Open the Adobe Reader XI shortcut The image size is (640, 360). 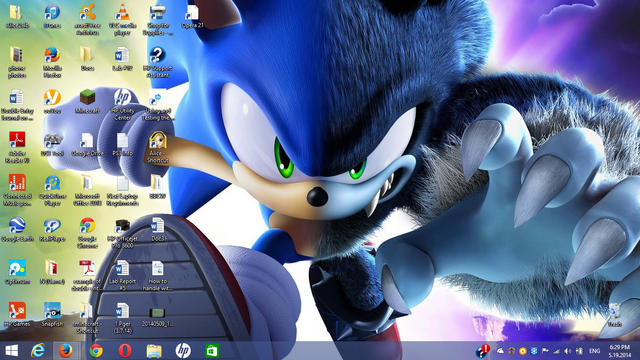[17, 147]
